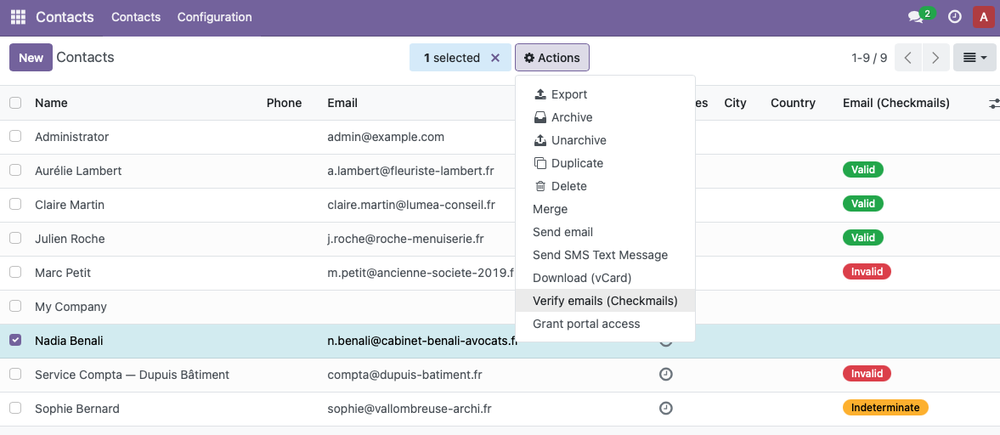Check the Julien Roche row checkbox
The height and width of the screenshot is (435, 1000).
[15, 239]
